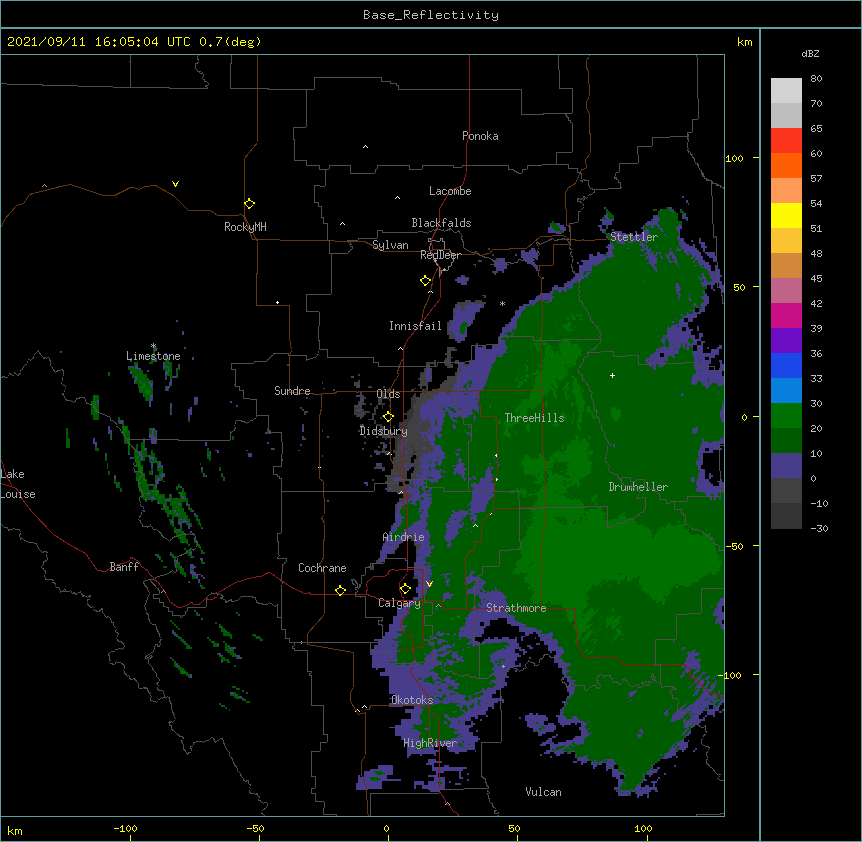The width and height of the screenshot is (862, 842).
Task: Click the Drumheller label
Action: tap(638, 486)
